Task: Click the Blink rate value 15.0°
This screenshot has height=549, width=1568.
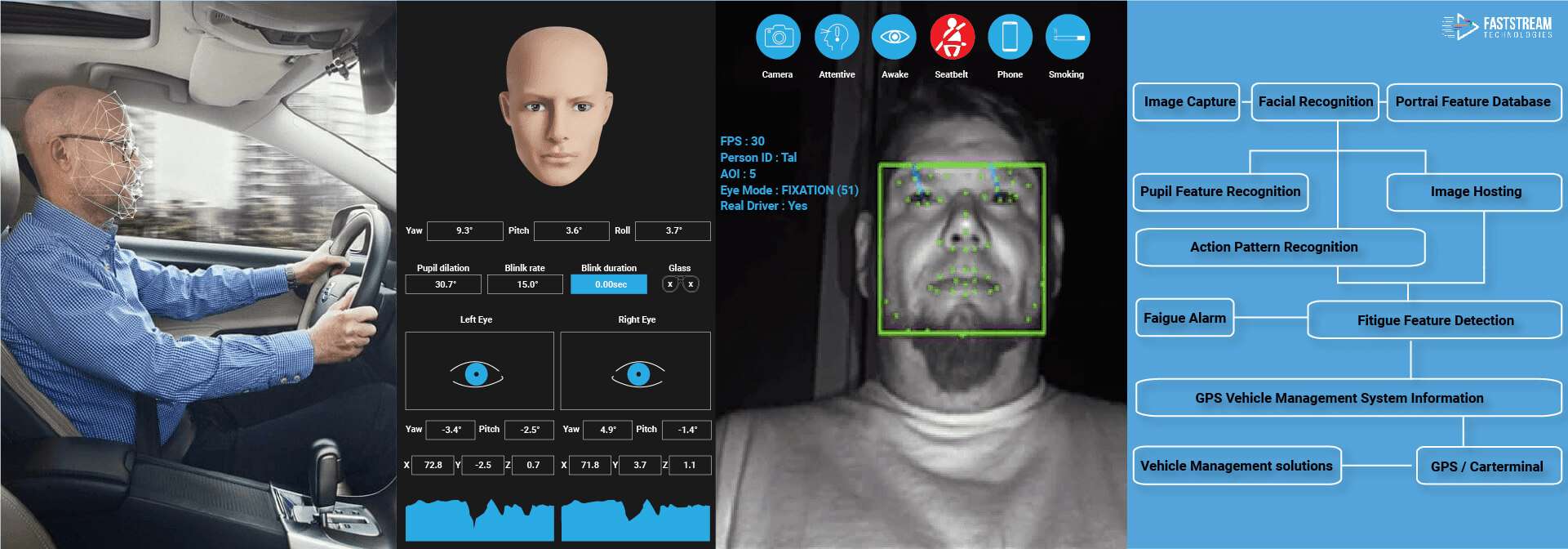Action: click(525, 284)
